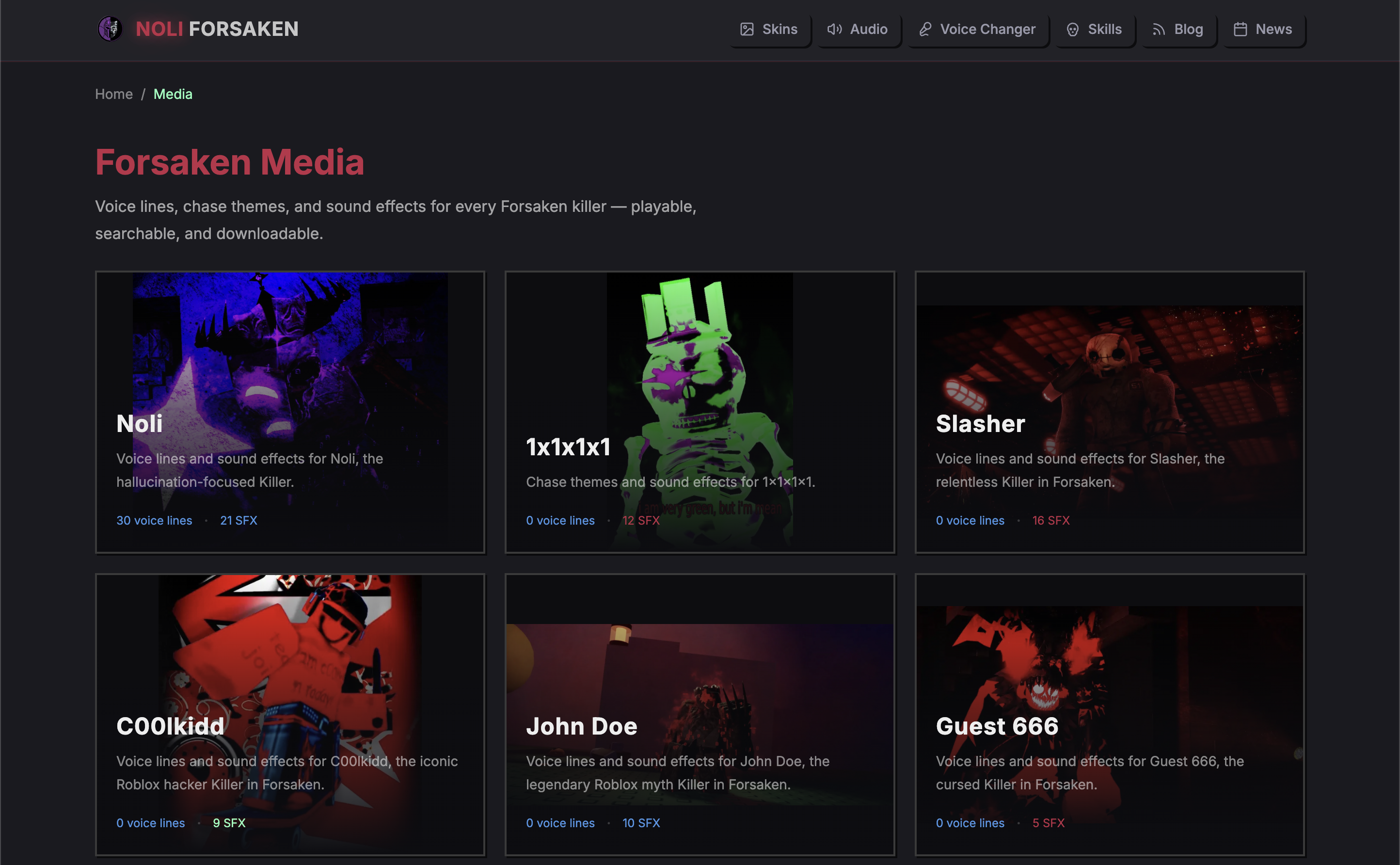Screen dimensions: 1400x865
Task: Click "16 SFX" on the Slasher card
Action: [1050, 520]
